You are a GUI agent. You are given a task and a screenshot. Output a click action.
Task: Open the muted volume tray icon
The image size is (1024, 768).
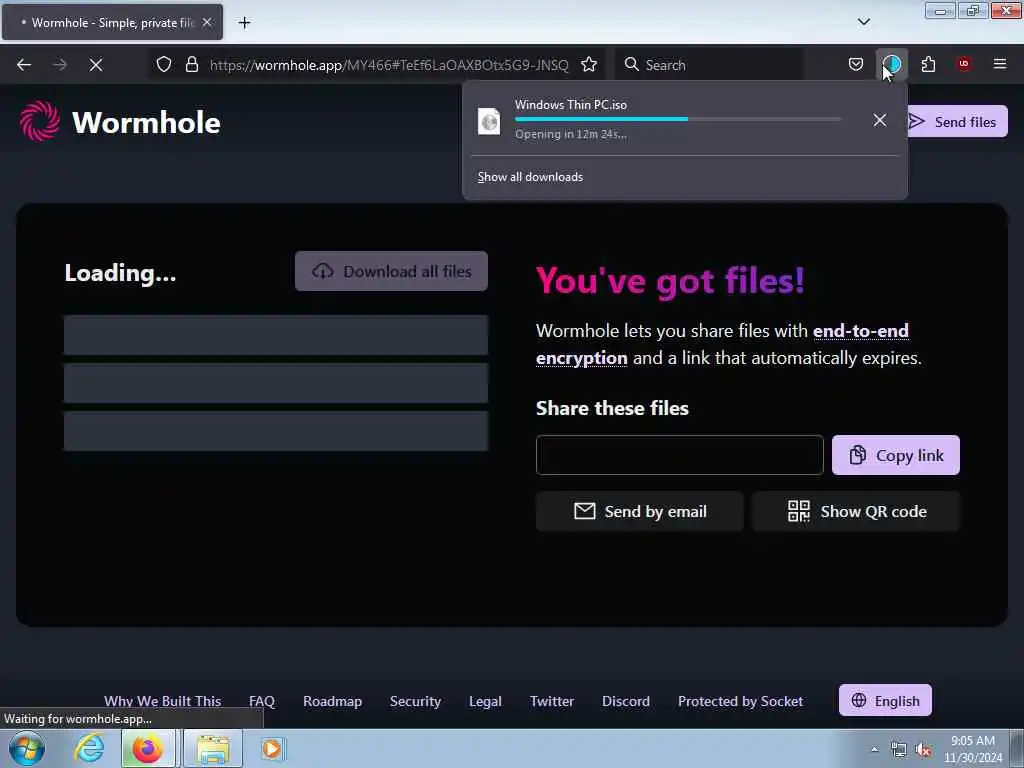[x=923, y=750]
